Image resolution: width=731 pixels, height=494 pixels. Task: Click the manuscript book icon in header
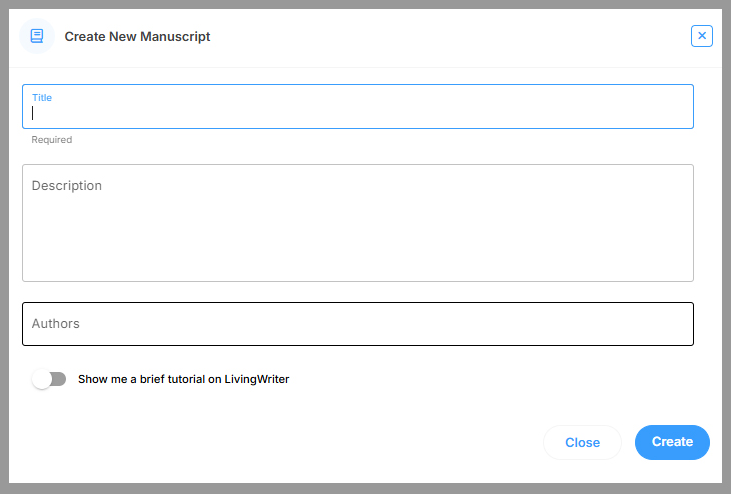(x=37, y=36)
